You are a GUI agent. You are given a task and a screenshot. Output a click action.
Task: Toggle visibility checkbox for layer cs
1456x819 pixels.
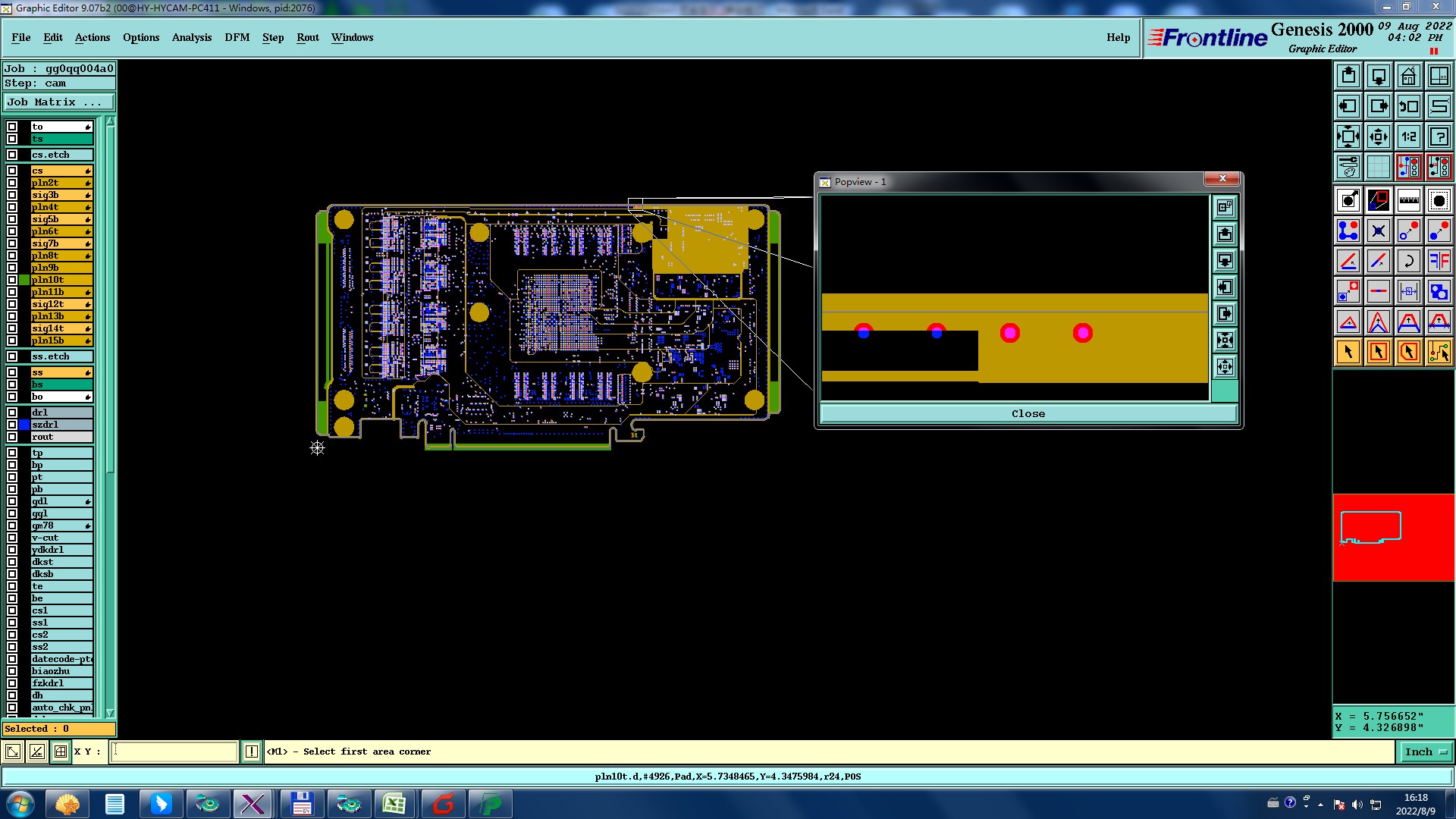click(x=12, y=171)
